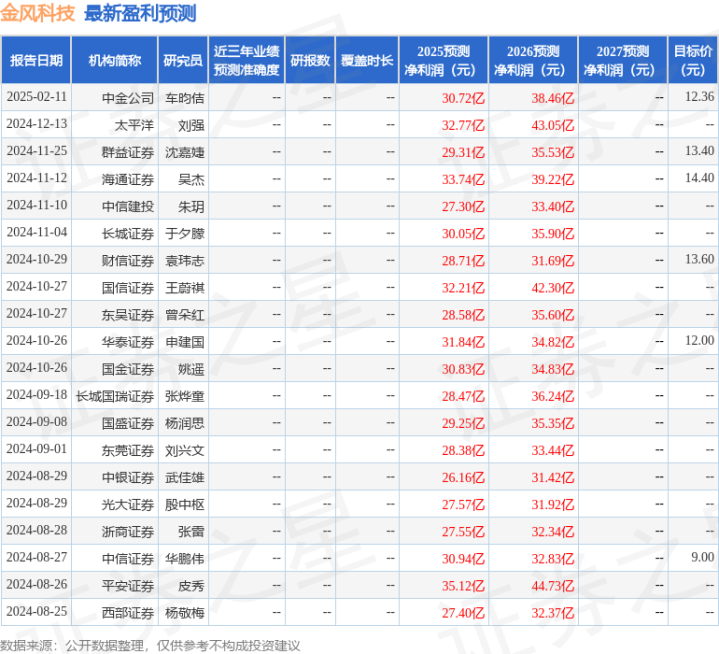Image resolution: width=719 pixels, height=654 pixels.
Task: Click institution 平安证券
Action: (128, 585)
